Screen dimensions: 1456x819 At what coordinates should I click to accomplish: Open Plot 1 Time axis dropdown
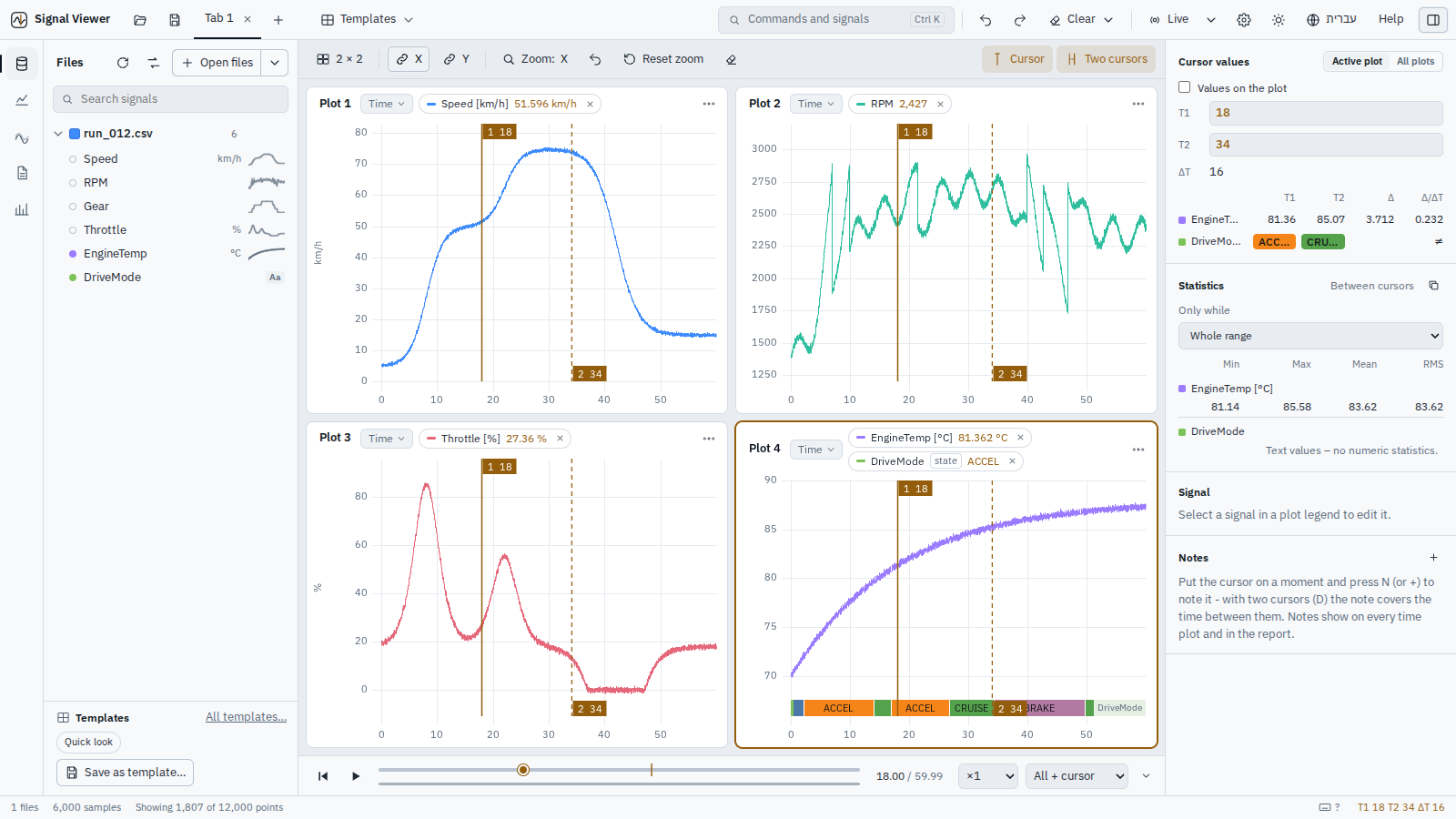click(387, 104)
